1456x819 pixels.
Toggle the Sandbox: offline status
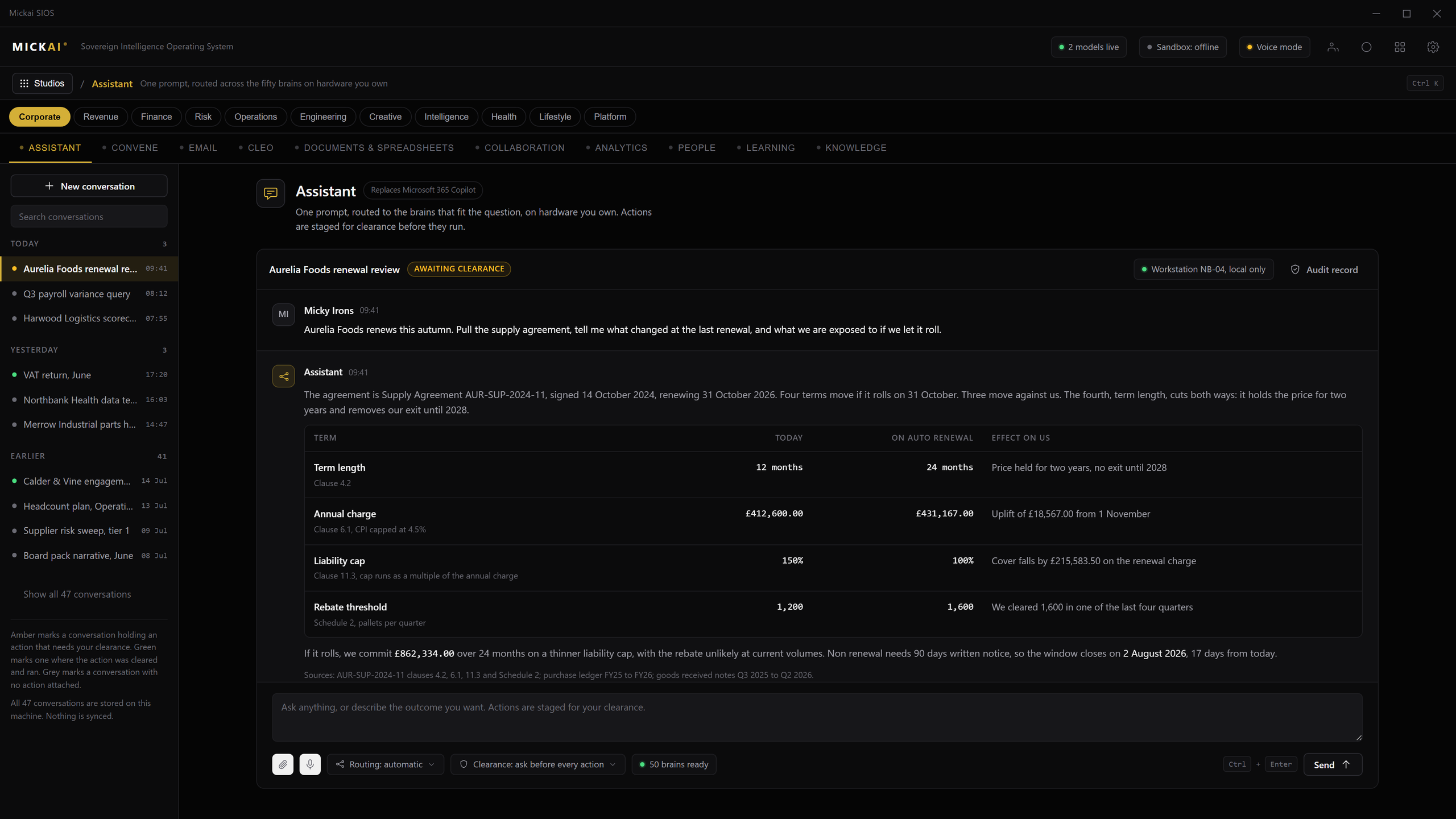1182,47
